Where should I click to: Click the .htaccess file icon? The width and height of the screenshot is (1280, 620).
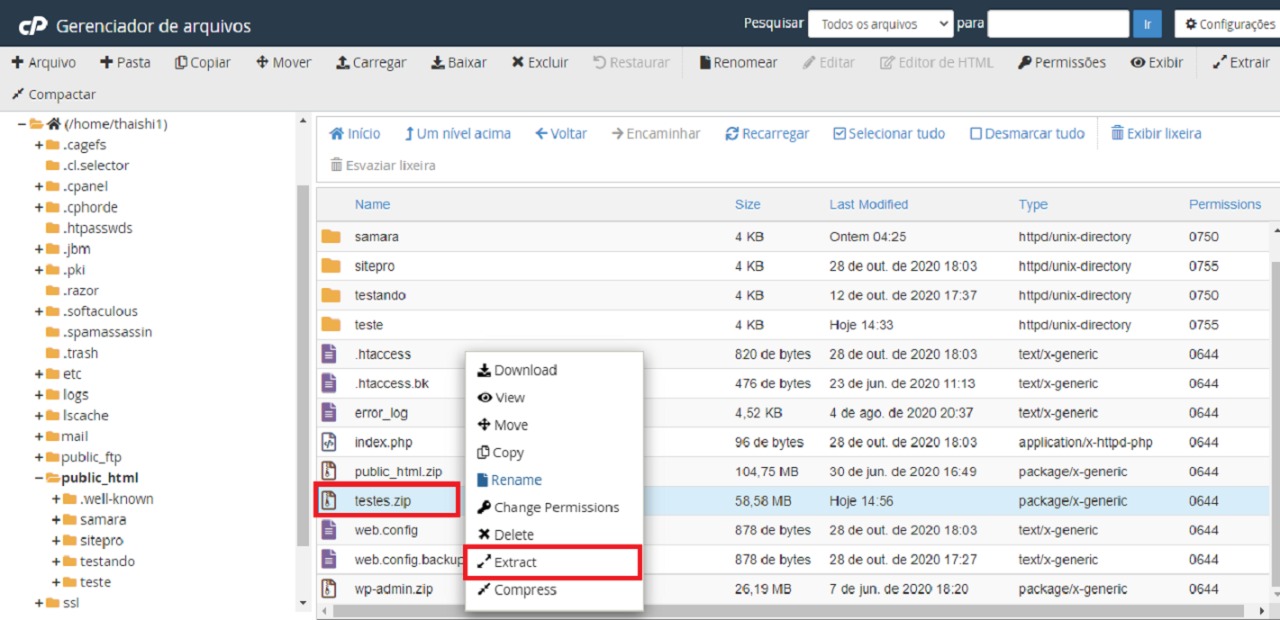(328, 354)
